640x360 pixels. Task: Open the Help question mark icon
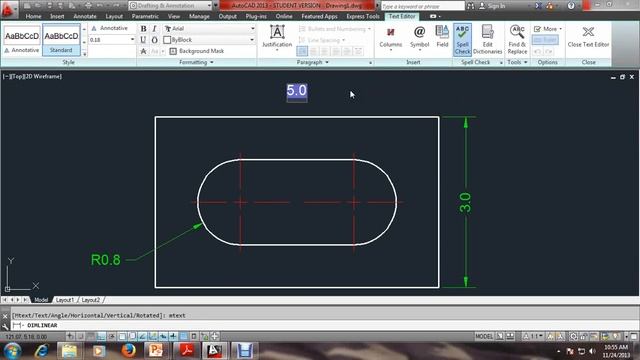(571, 6)
